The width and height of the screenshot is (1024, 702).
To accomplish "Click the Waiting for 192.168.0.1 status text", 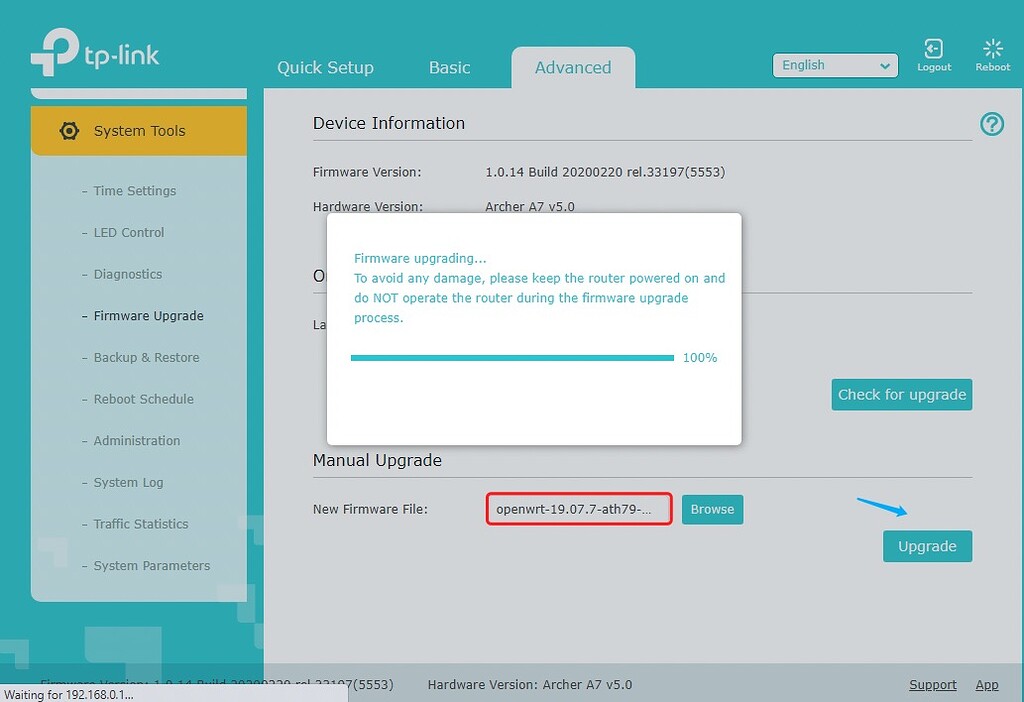I will coord(69,694).
